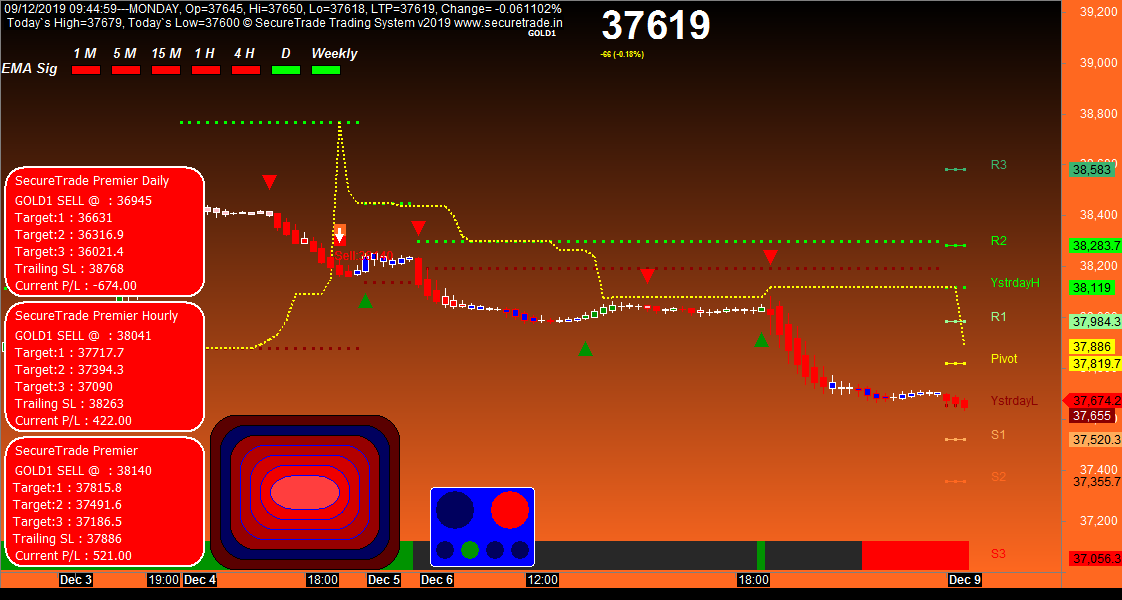Click Current P/L : -674.00 value

[76, 286]
